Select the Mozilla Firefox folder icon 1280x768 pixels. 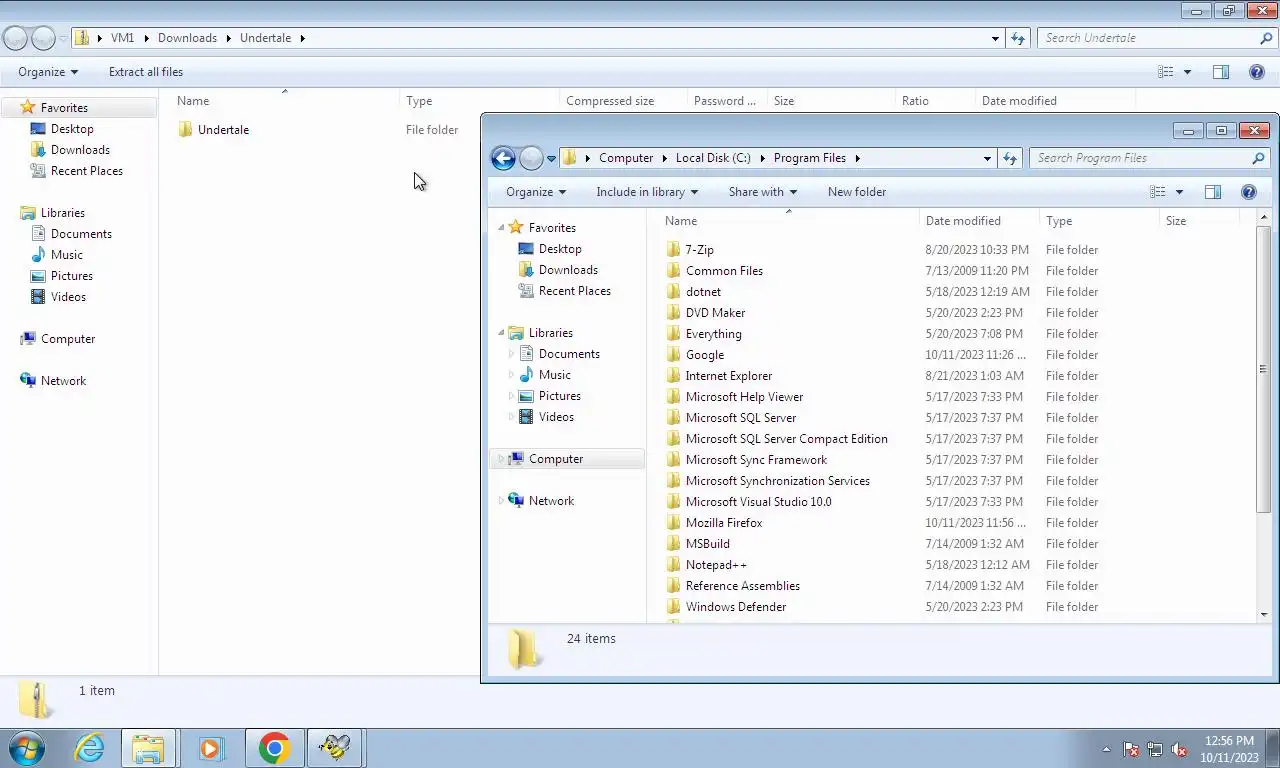coord(673,523)
